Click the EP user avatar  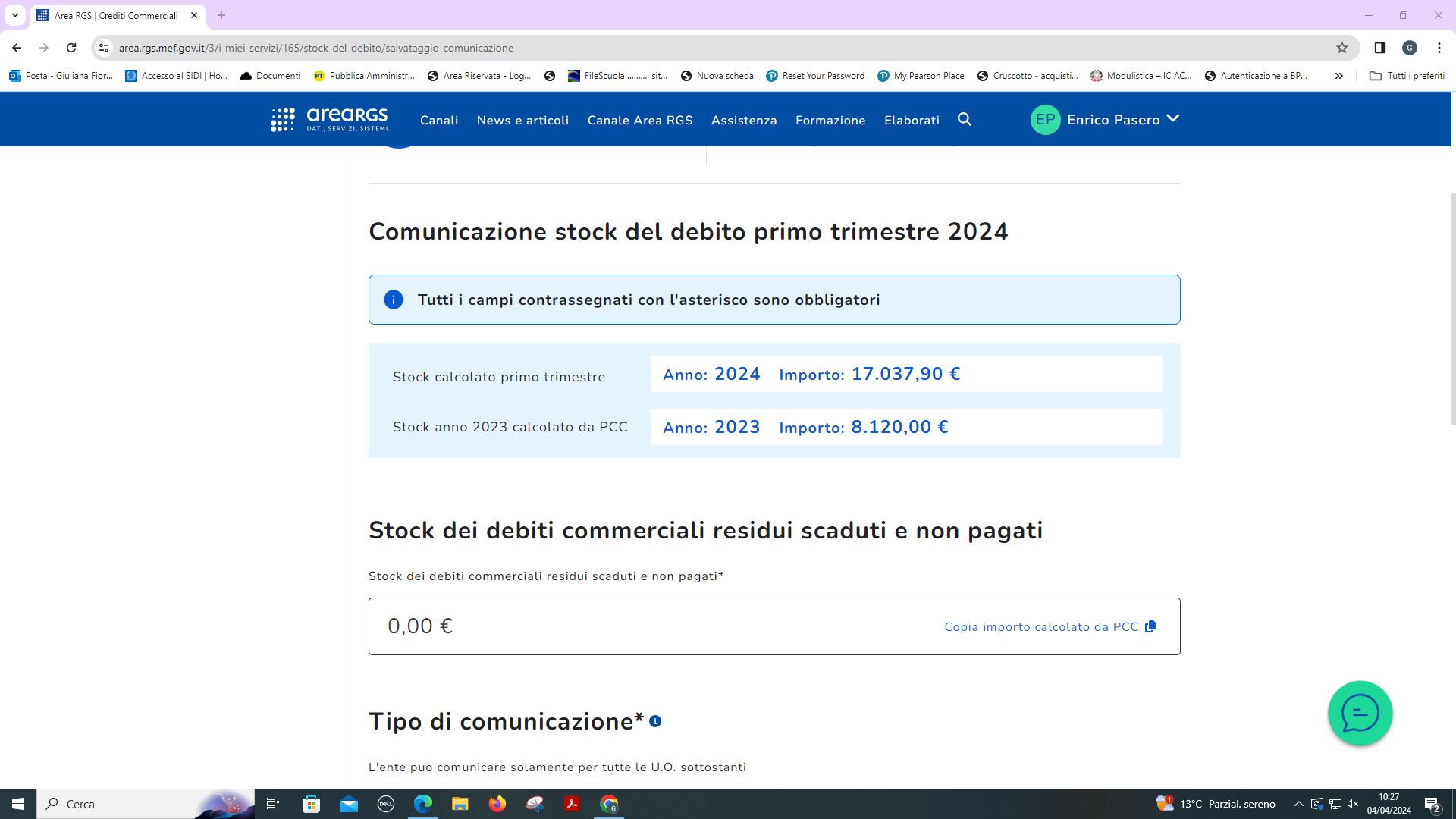1045,120
